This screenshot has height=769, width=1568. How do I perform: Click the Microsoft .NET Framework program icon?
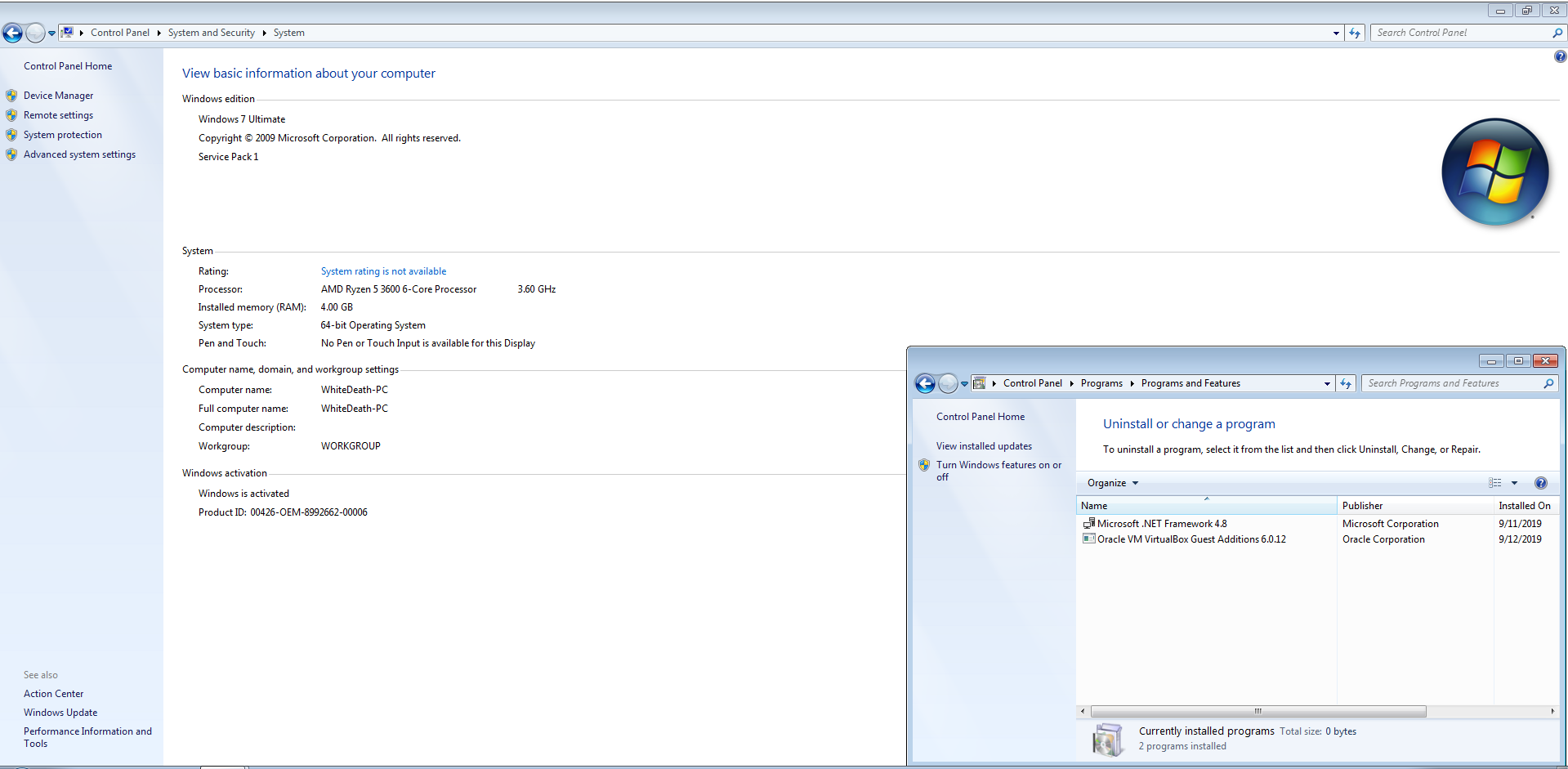1088,524
